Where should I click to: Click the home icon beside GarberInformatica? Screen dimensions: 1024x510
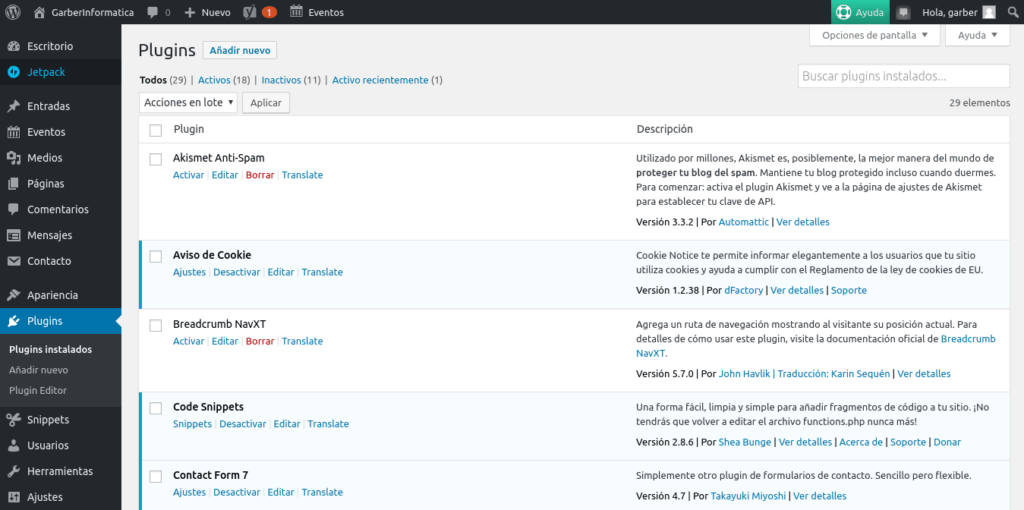click(x=39, y=12)
